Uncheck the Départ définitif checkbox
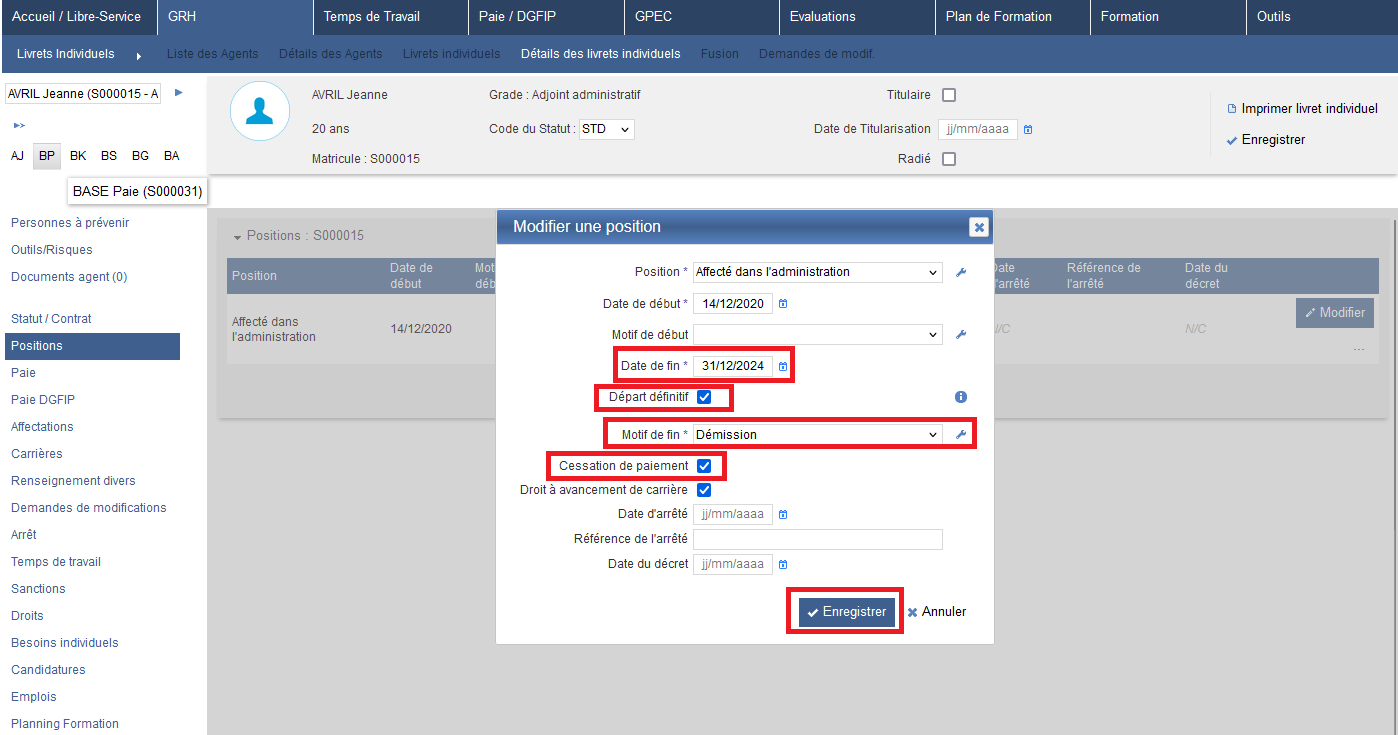The image size is (1398, 735). (x=704, y=397)
